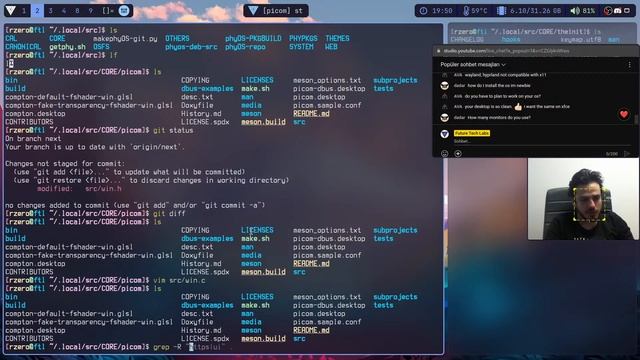This screenshot has height=360, width=640.
Task: Open the emoji picker in the chat
Action: (x=444, y=153)
